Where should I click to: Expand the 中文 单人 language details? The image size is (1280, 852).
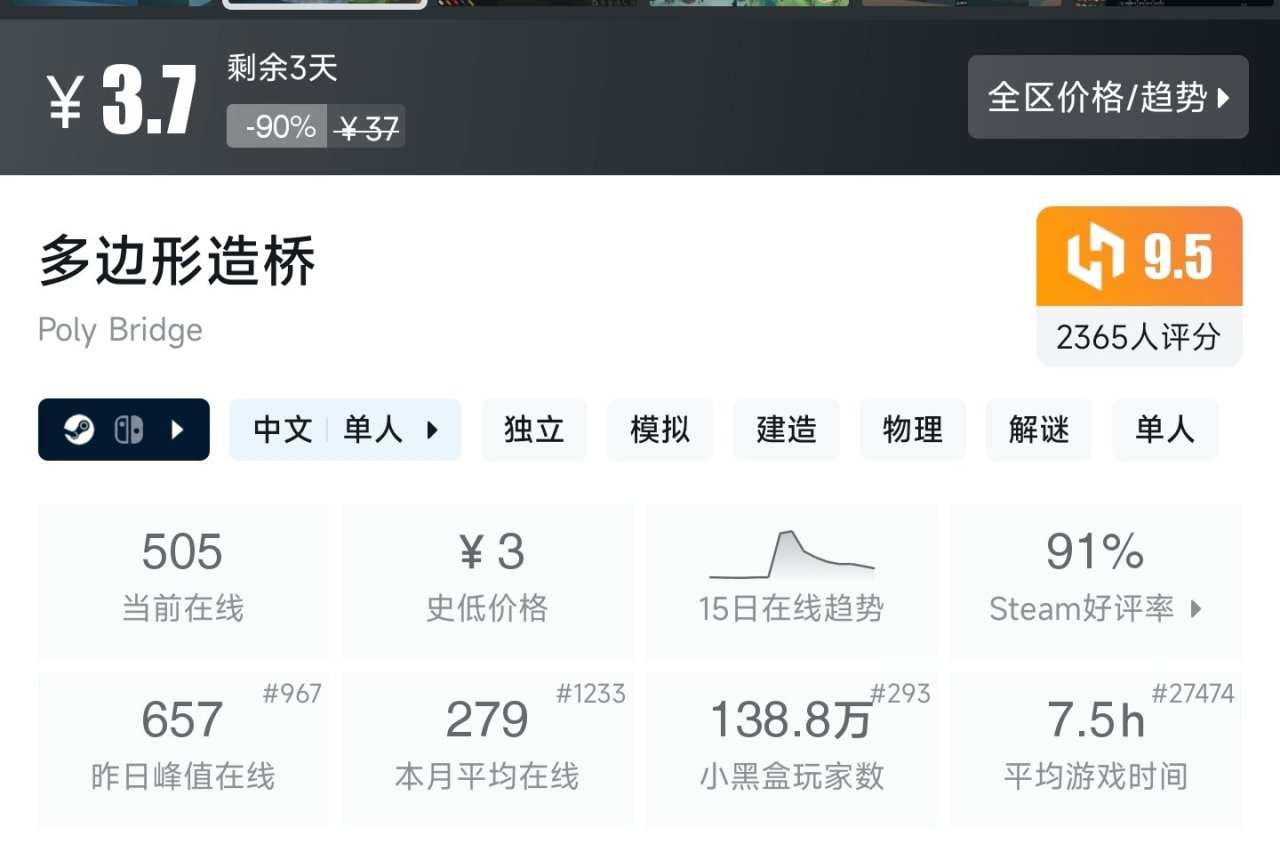(345, 430)
